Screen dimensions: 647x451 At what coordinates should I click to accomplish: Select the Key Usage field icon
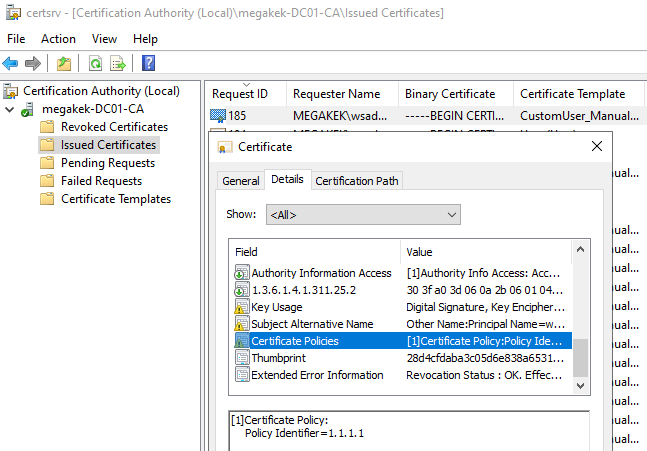240,307
